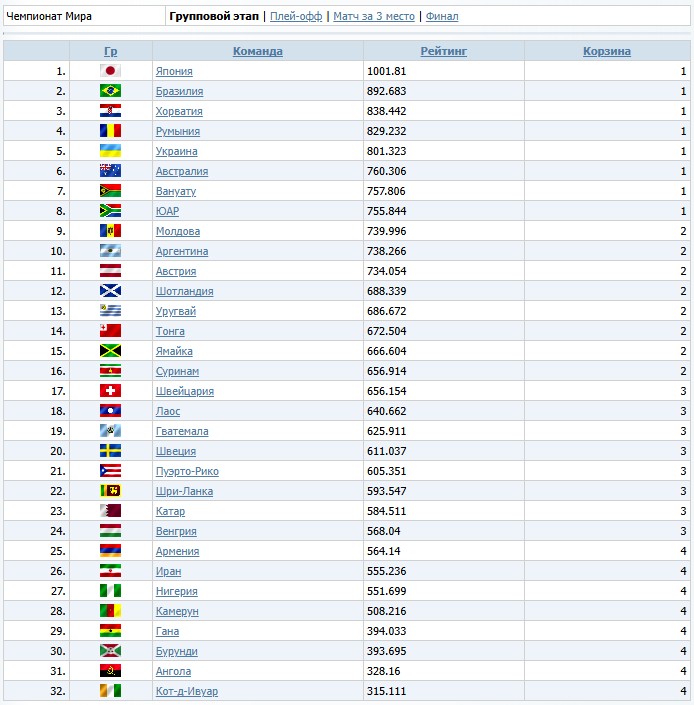Image resolution: width=694 pixels, height=705 pixels.
Task: Go to the Финал tab
Action: tap(442, 16)
